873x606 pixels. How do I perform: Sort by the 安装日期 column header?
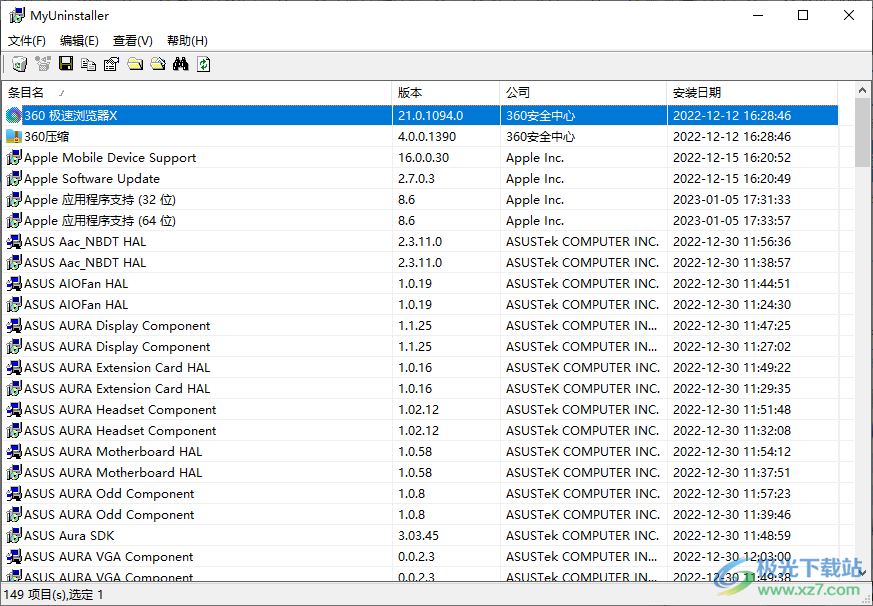click(x=752, y=92)
